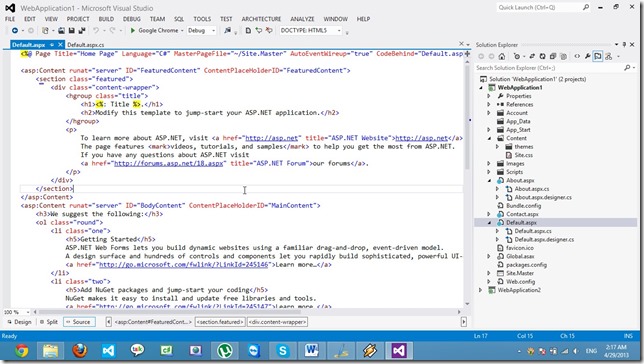The height and width of the screenshot is (364, 644).
Task: Click the section.featured breadcrumb tag
Action: point(220,322)
